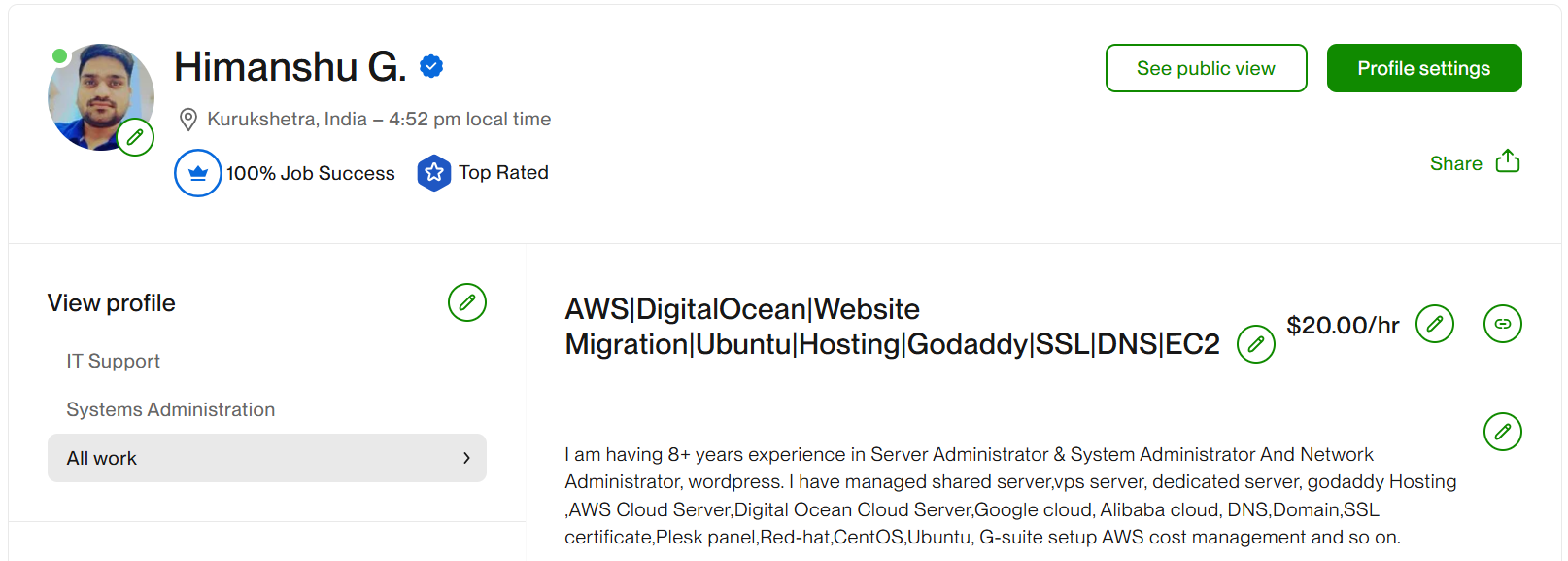Screen dimensions: 1568x561
Task: Click the blue verified badge icon
Action: (x=431, y=66)
